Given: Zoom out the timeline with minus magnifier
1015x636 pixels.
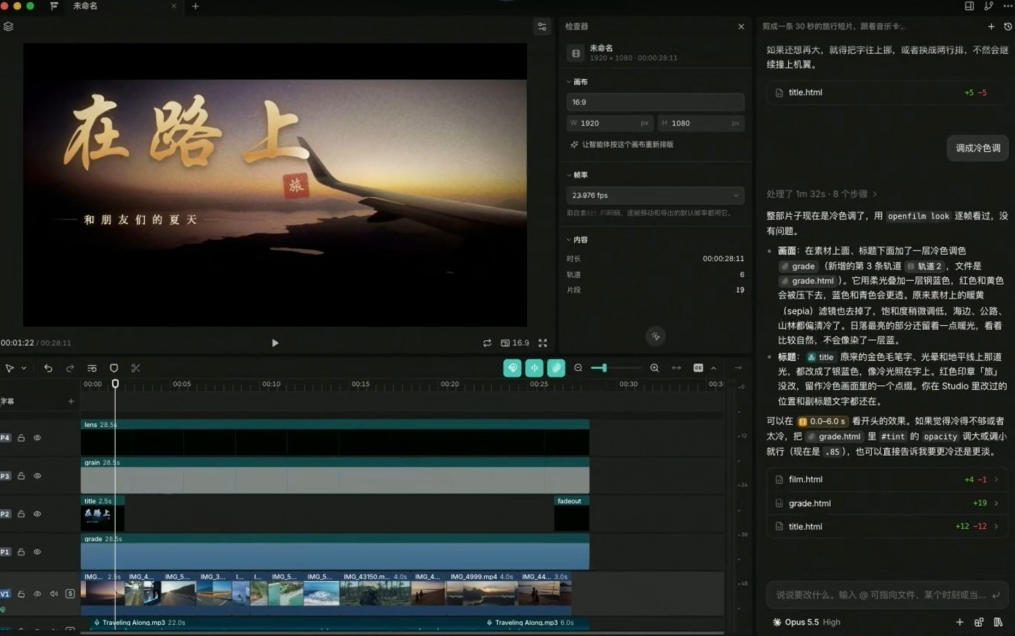Looking at the screenshot, I should [x=578, y=367].
